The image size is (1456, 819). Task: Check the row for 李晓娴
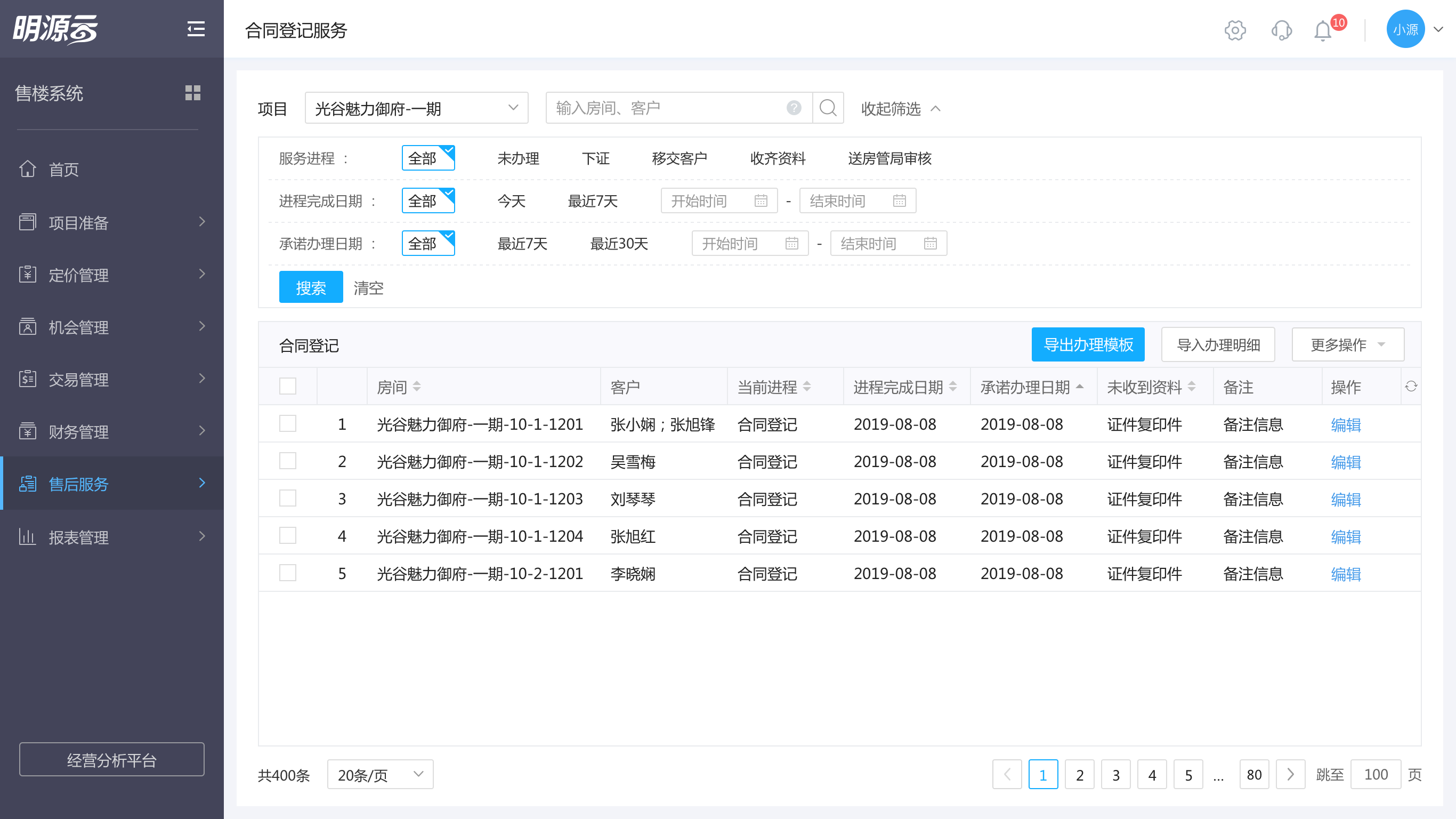pyautogui.click(x=288, y=573)
